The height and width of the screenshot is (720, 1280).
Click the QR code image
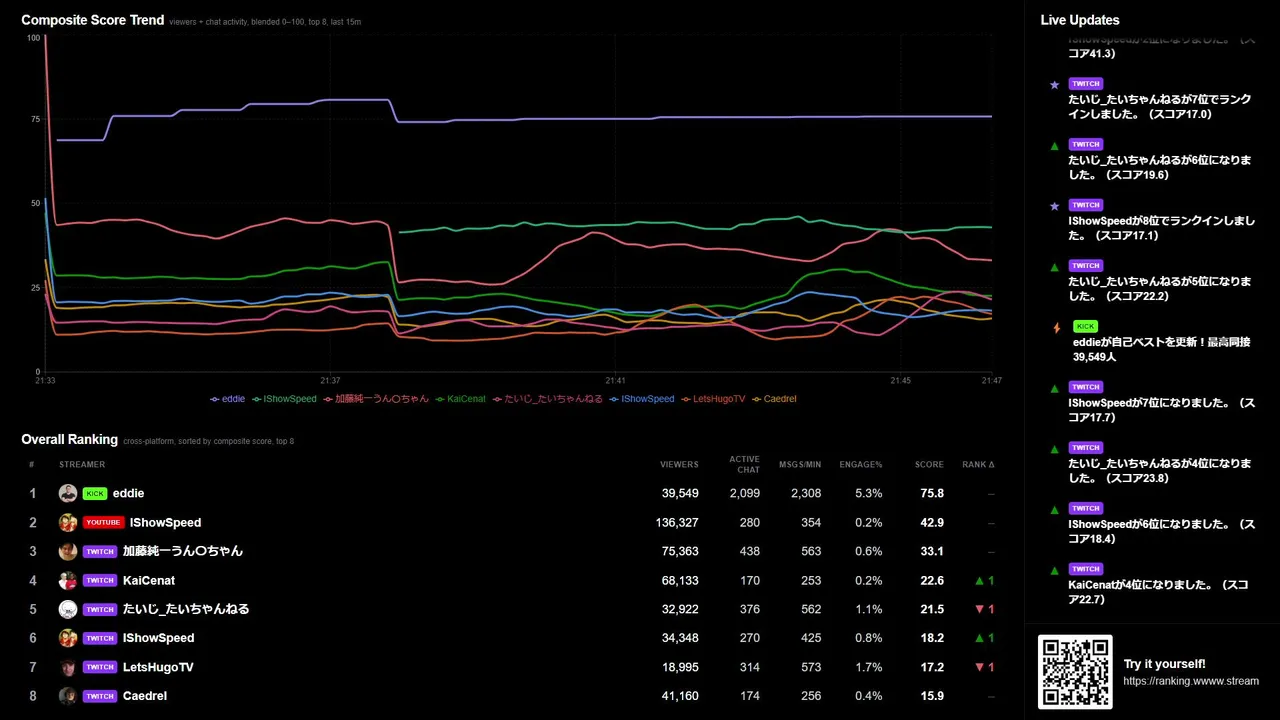[1075, 672]
